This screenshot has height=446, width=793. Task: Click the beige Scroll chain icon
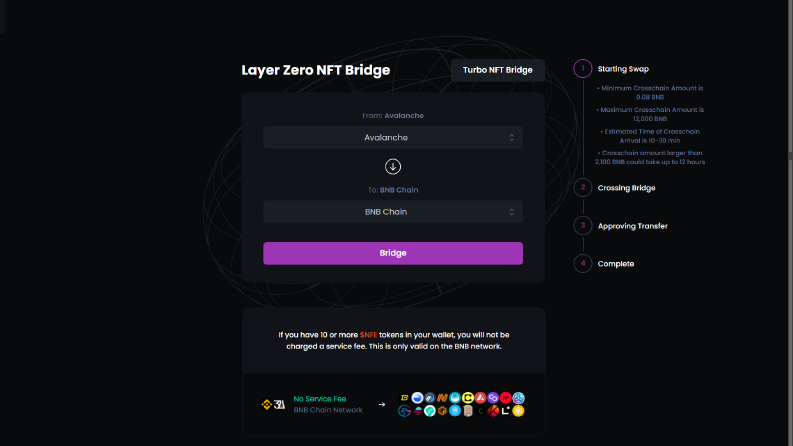468,411
